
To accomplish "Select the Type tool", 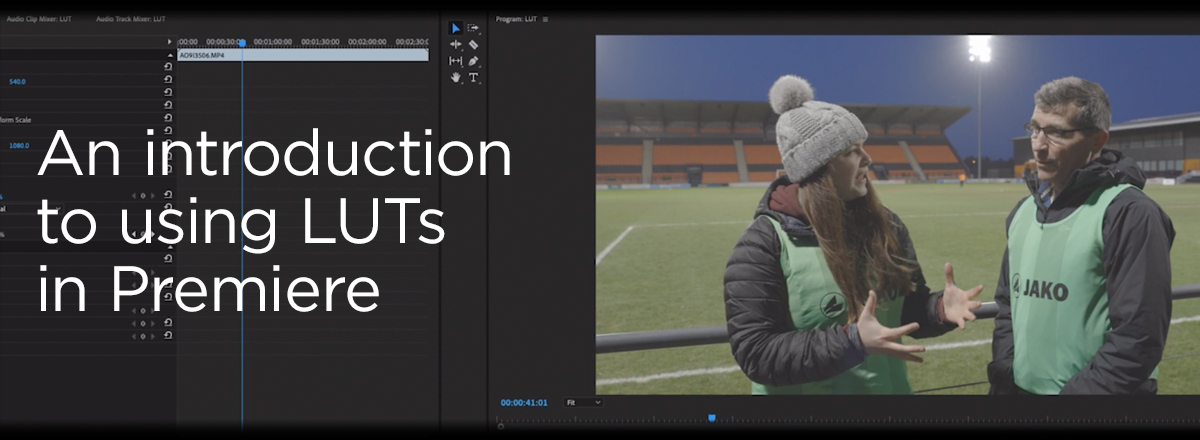I will [x=473, y=77].
